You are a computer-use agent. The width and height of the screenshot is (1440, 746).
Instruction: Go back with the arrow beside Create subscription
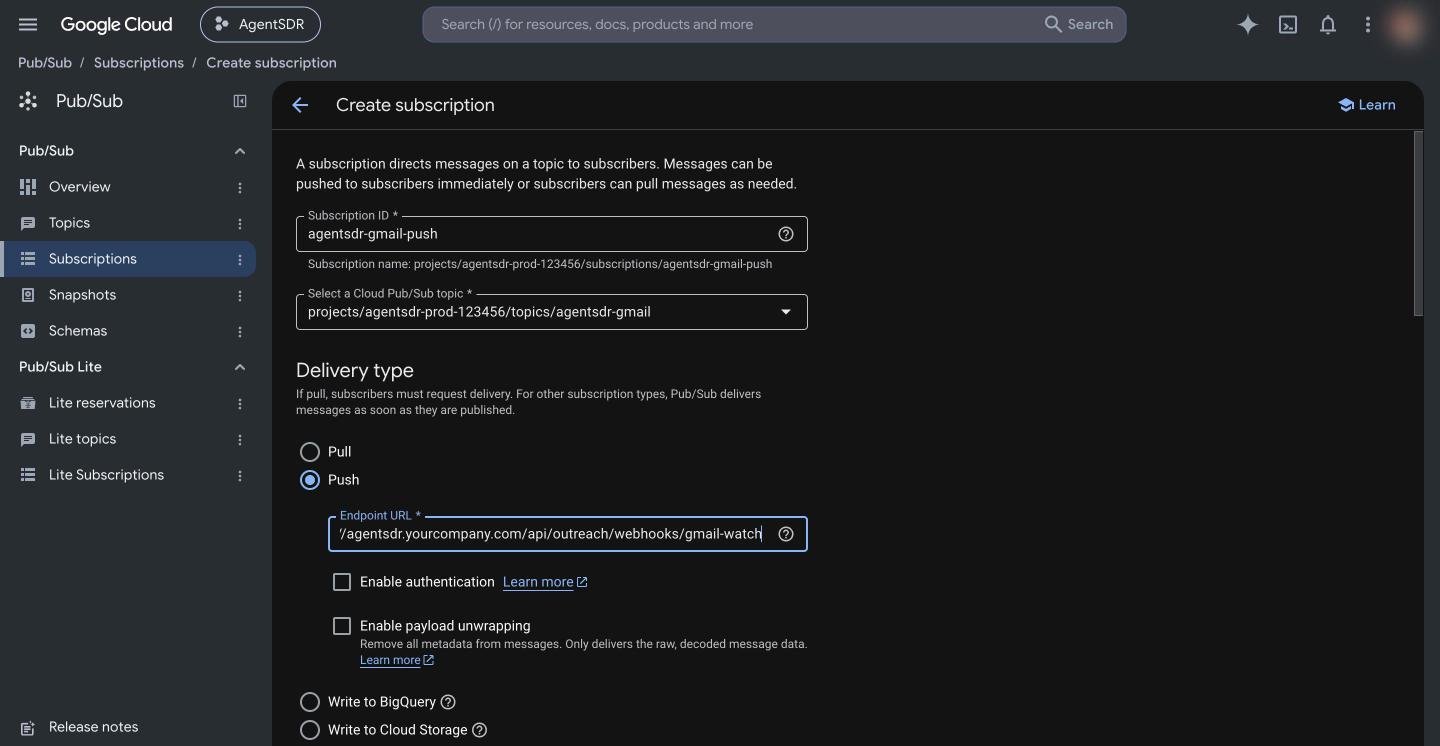300,105
